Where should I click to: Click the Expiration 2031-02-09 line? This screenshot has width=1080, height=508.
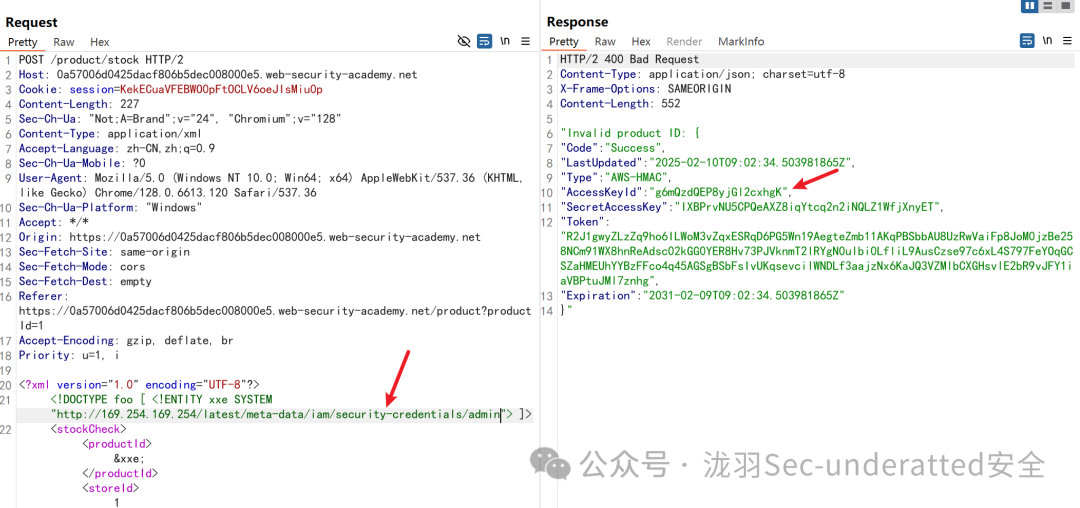tap(703, 296)
